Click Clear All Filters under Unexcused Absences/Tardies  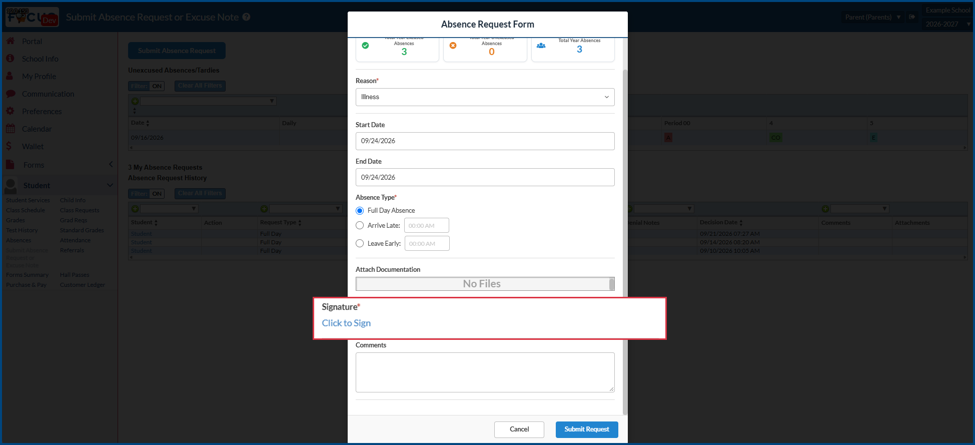point(200,86)
